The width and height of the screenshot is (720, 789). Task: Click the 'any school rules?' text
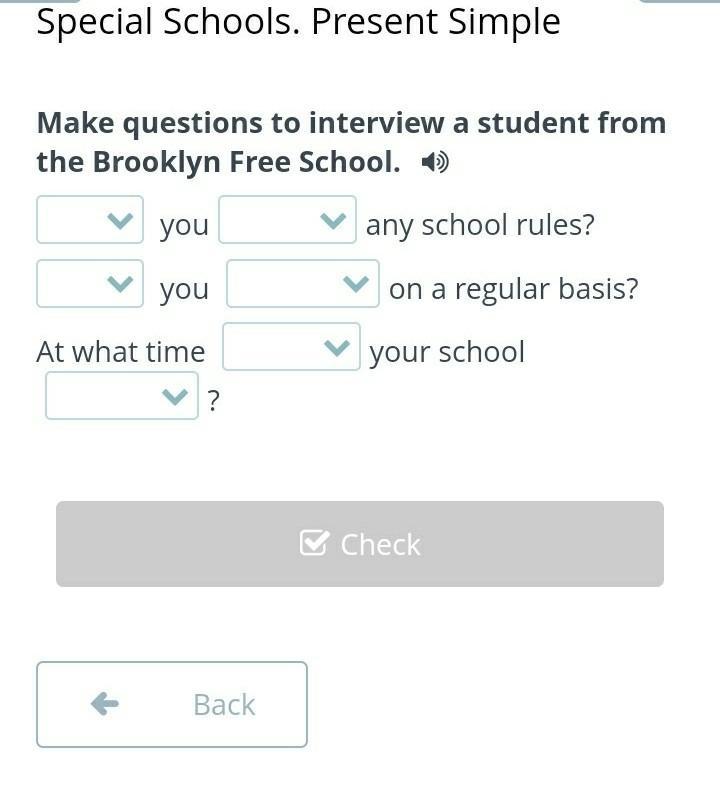(x=480, y=224)
